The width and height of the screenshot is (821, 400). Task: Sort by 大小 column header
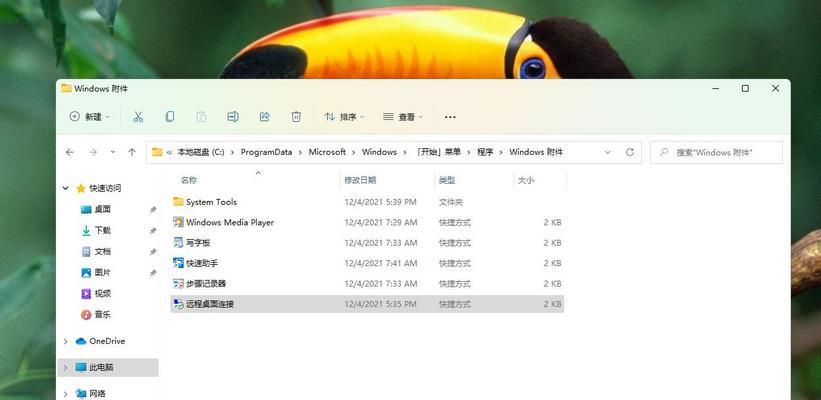pos(526,180)
